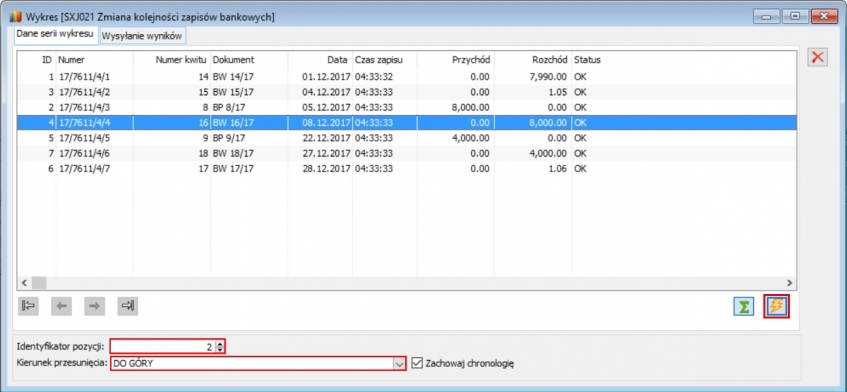Open Kierunek przesunięcia dropdown arrow
This screenshot has height=392, width=847.
click(x=399, y=364)
